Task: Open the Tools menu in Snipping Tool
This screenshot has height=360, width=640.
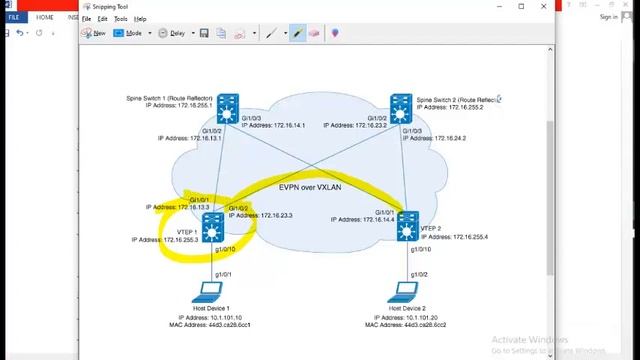Action: [121, 19]
